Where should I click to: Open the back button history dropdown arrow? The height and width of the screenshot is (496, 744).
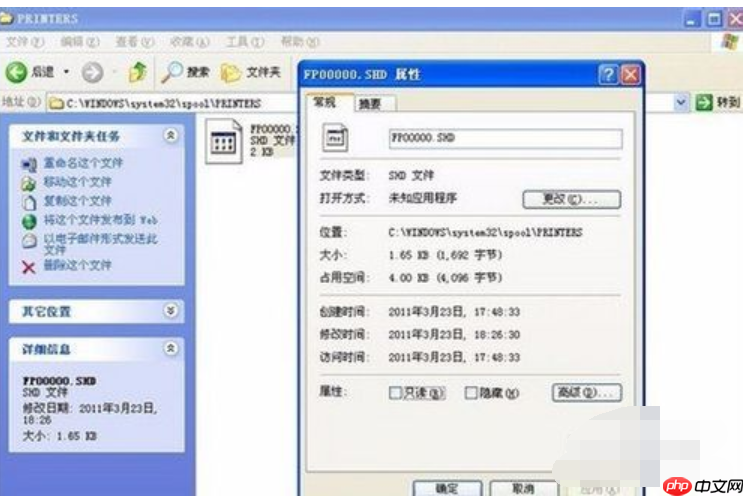point(66,72)
